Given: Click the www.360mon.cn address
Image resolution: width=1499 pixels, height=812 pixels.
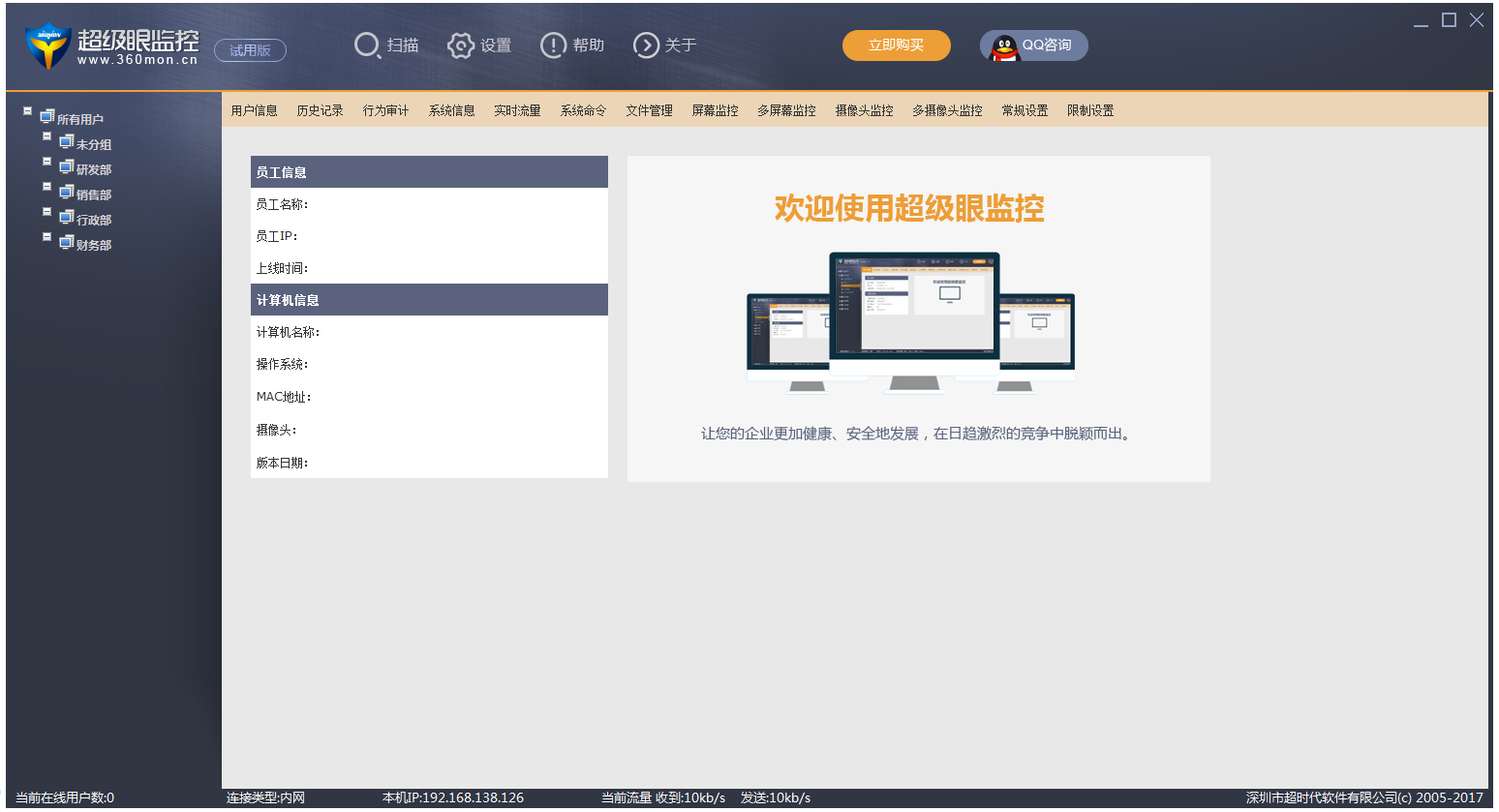Looking at the screenshot, I should click(x=138, y=60).
